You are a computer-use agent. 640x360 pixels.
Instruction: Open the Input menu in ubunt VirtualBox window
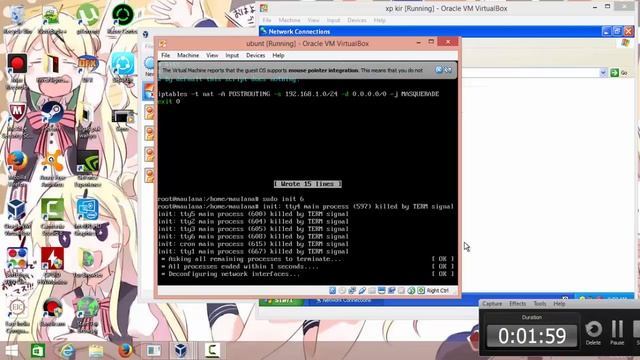point(232,56)
